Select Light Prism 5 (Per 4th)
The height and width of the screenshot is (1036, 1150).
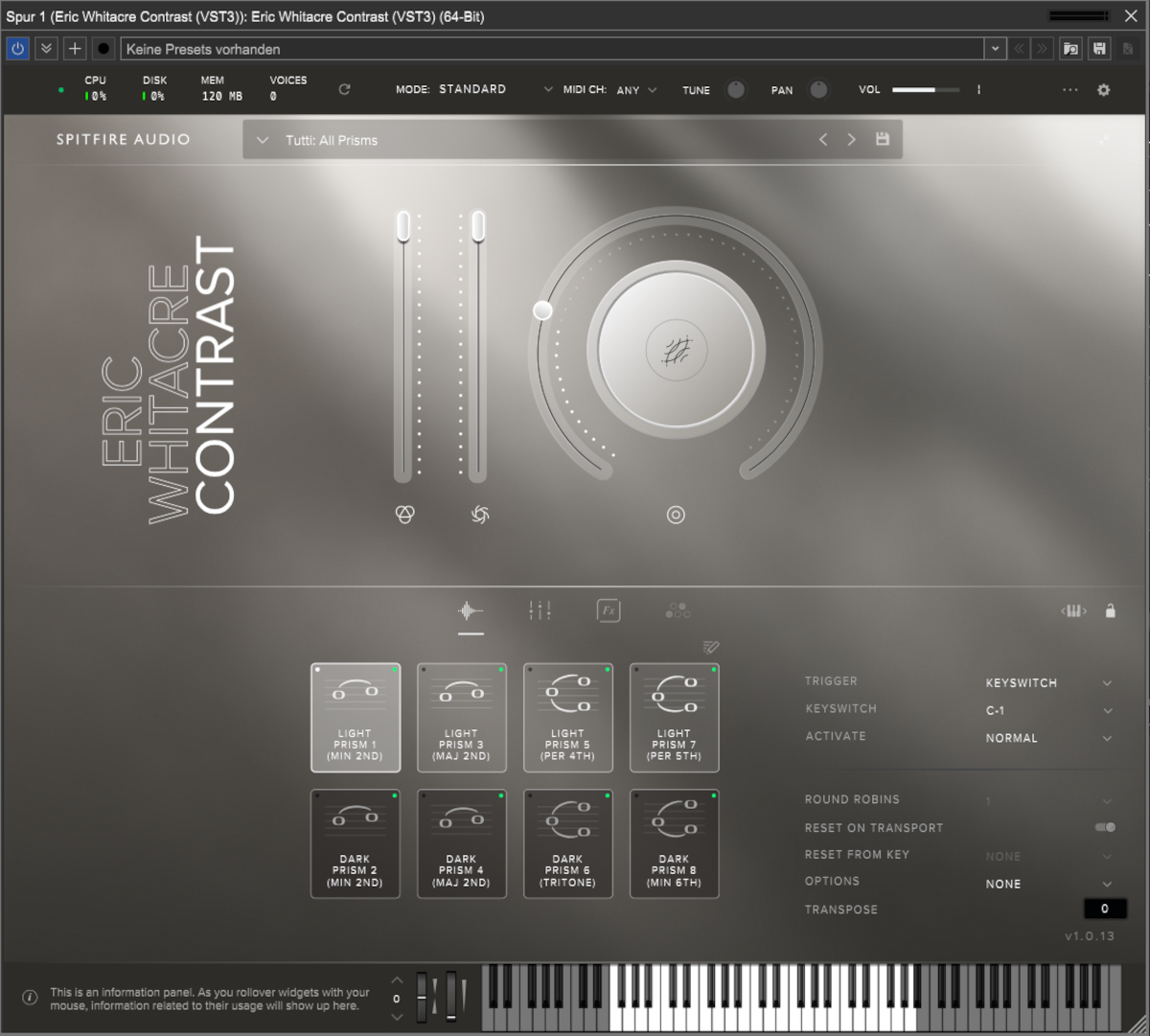tap(568, 717)
